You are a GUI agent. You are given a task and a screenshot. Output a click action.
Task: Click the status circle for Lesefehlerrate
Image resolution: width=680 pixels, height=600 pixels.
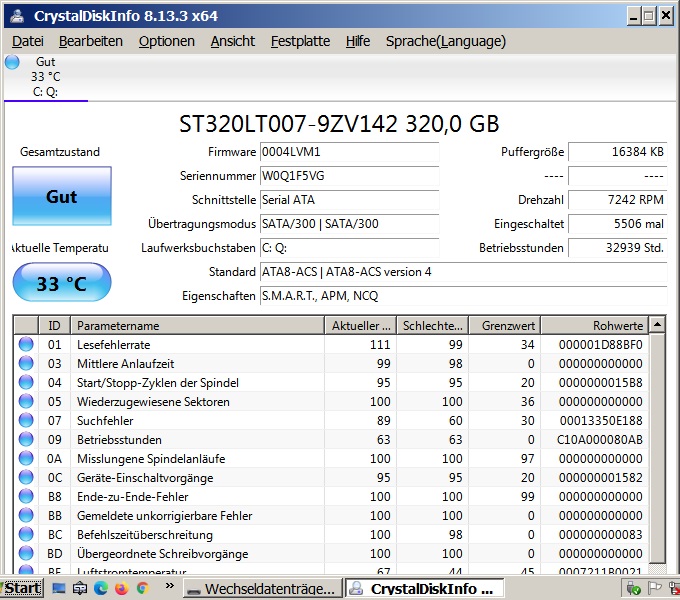pos(26,344)
